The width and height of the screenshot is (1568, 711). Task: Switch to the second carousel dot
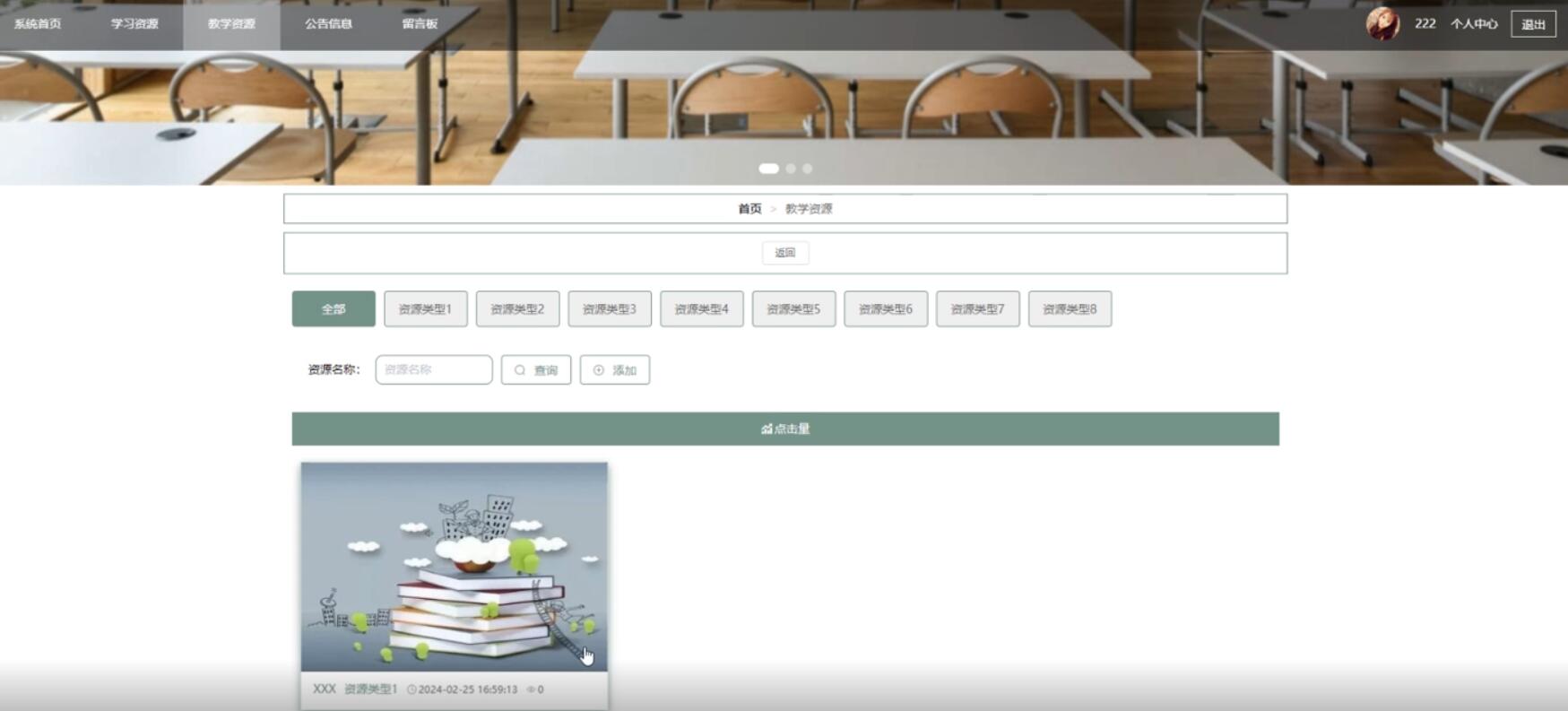coord(791,169)
